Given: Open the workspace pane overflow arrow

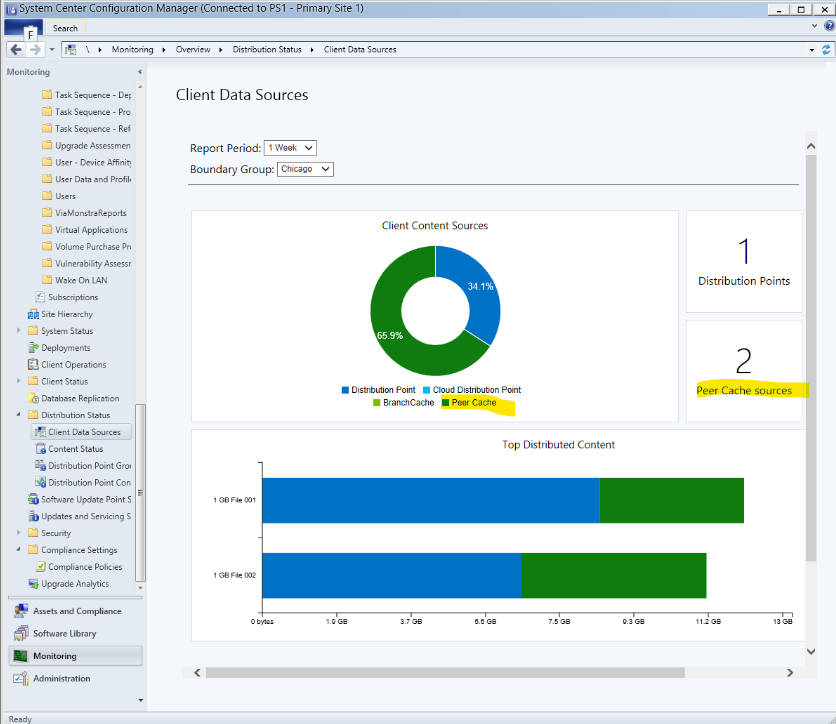Looking at the screenshot, I should pyautogui.click(x=140, y=700).
